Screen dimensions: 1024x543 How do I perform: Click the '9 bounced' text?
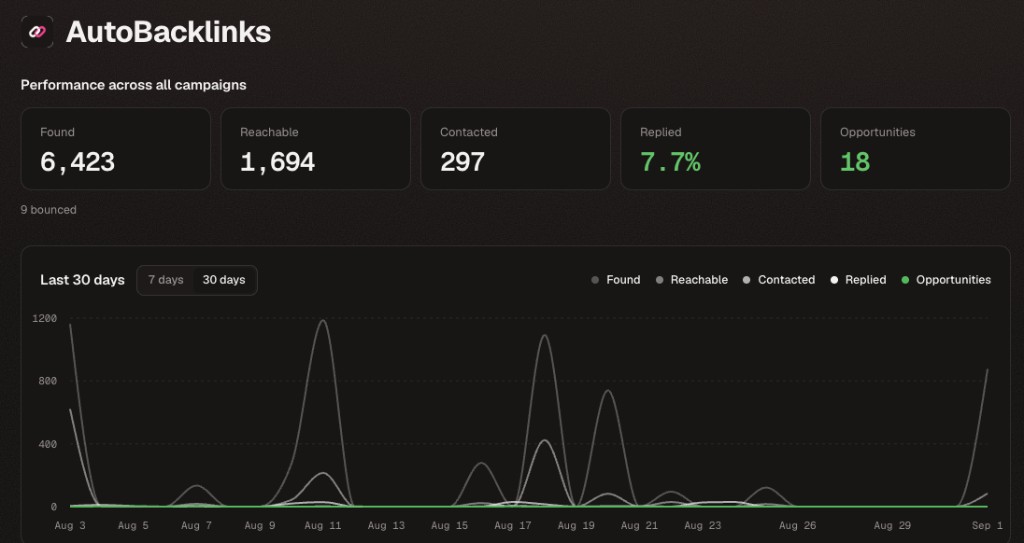pos(48,210)
